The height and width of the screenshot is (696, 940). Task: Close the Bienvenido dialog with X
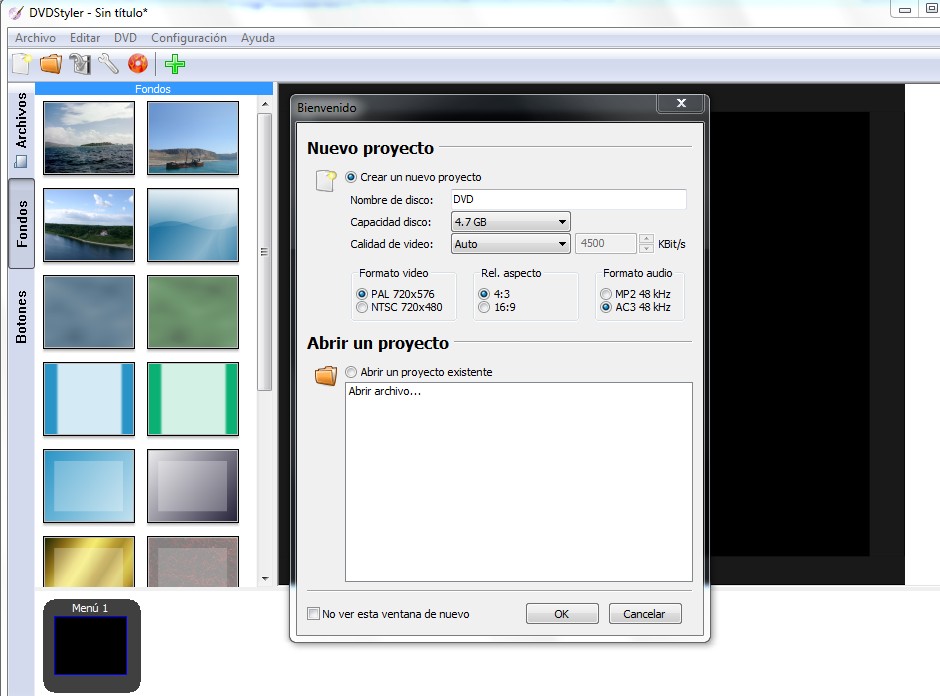pos(681,103)
